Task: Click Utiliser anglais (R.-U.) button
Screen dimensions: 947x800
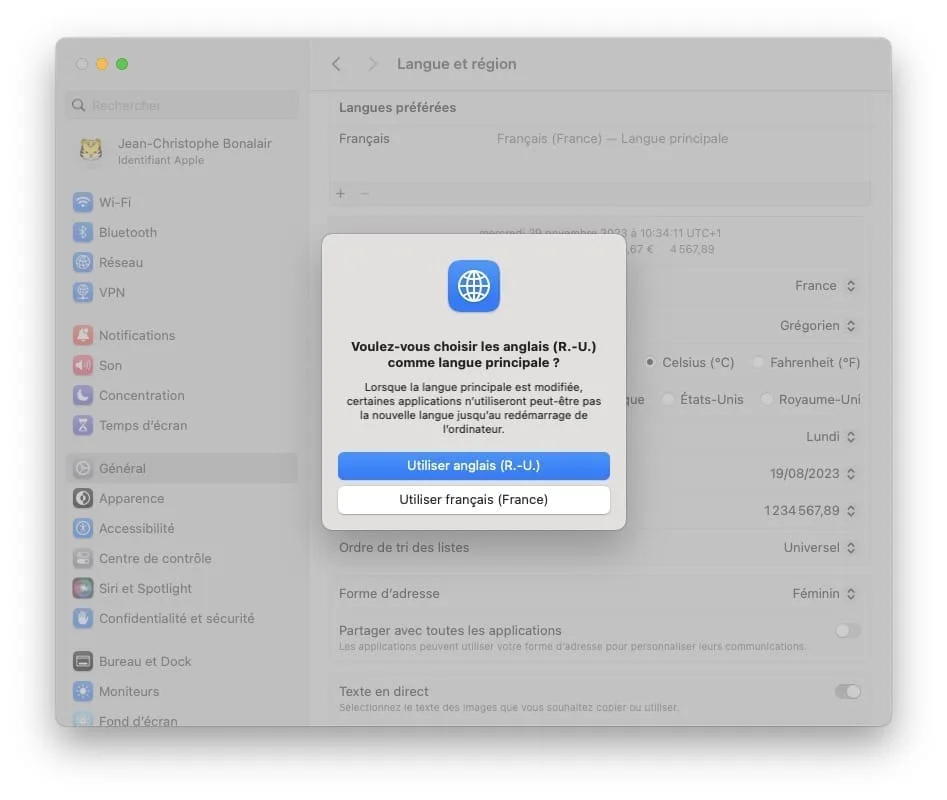Action: coord(473,466)
